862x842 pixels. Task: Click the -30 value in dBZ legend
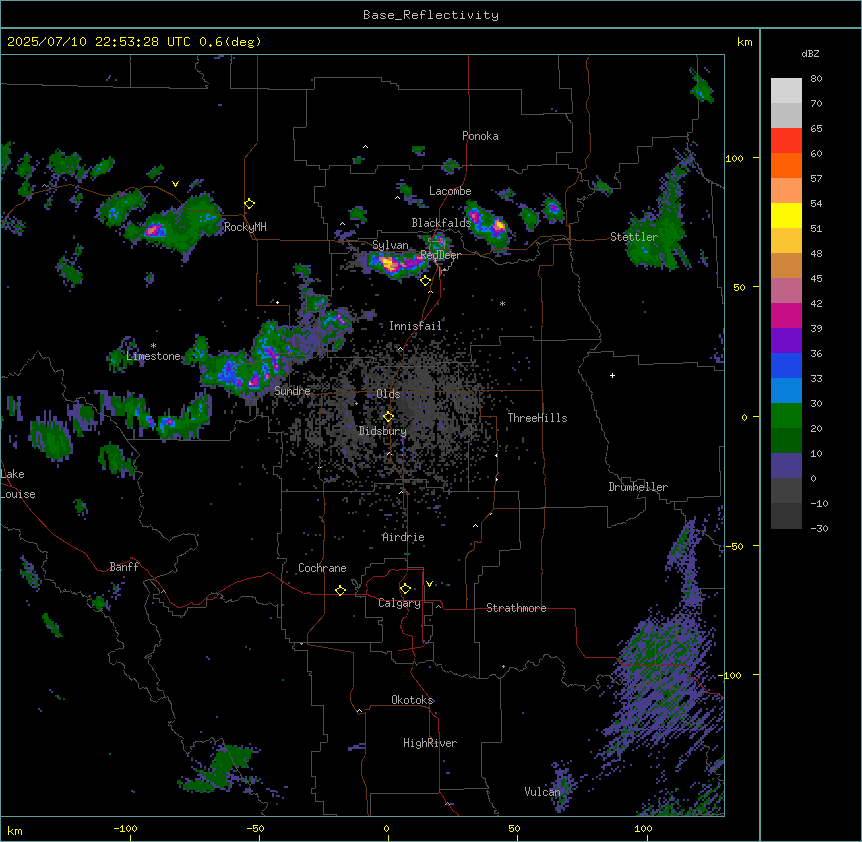pos(819,529)
